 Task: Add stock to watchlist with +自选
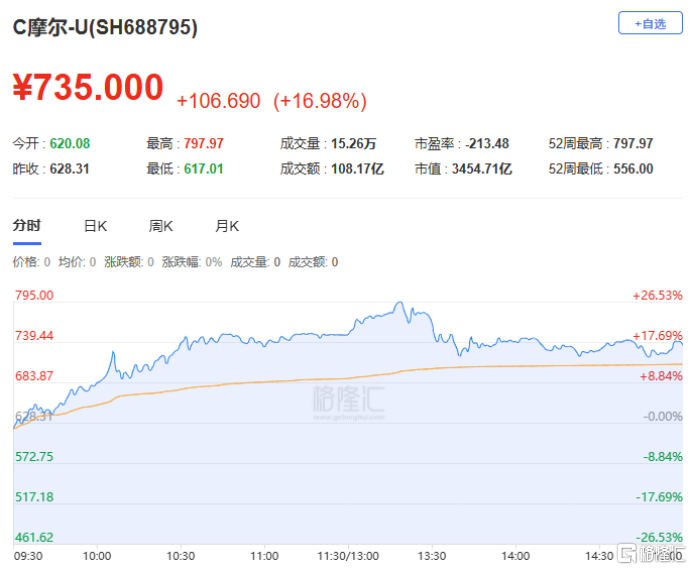(x=650, y=24)
